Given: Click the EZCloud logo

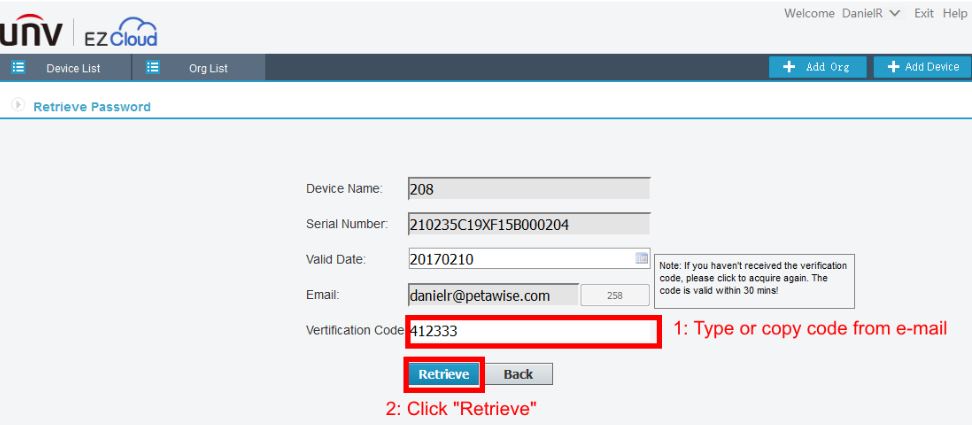Looking at the screenshot, I should point(120,34).
